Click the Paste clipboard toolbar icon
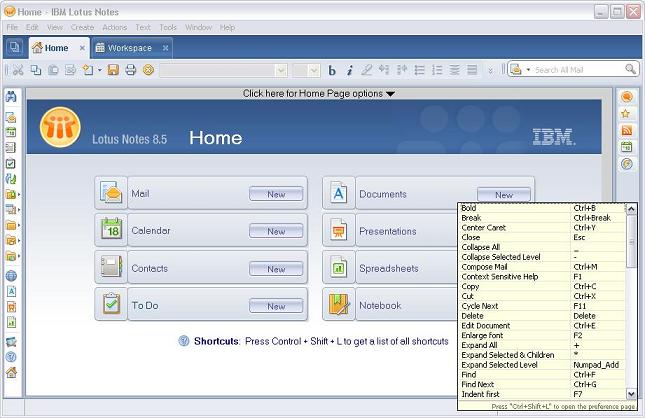The image size is (645, 418). coord(53,70)
